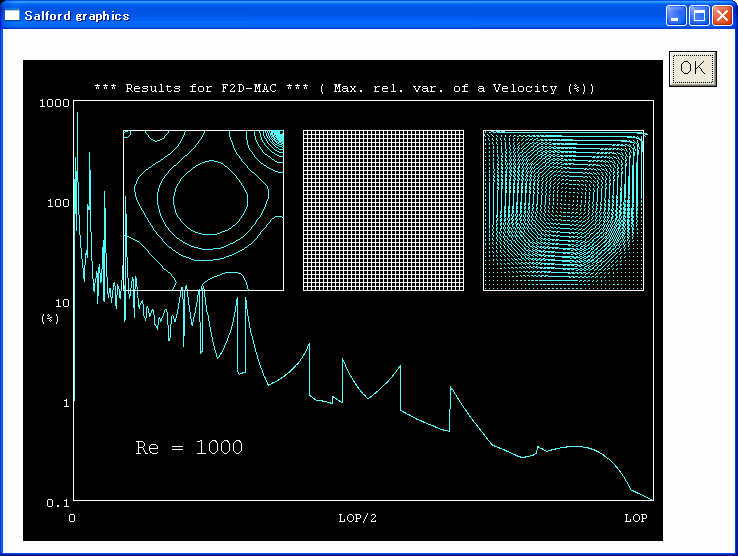Click the velocity vector field plot
Screen dimensions: 738x556
click(563, 210)
